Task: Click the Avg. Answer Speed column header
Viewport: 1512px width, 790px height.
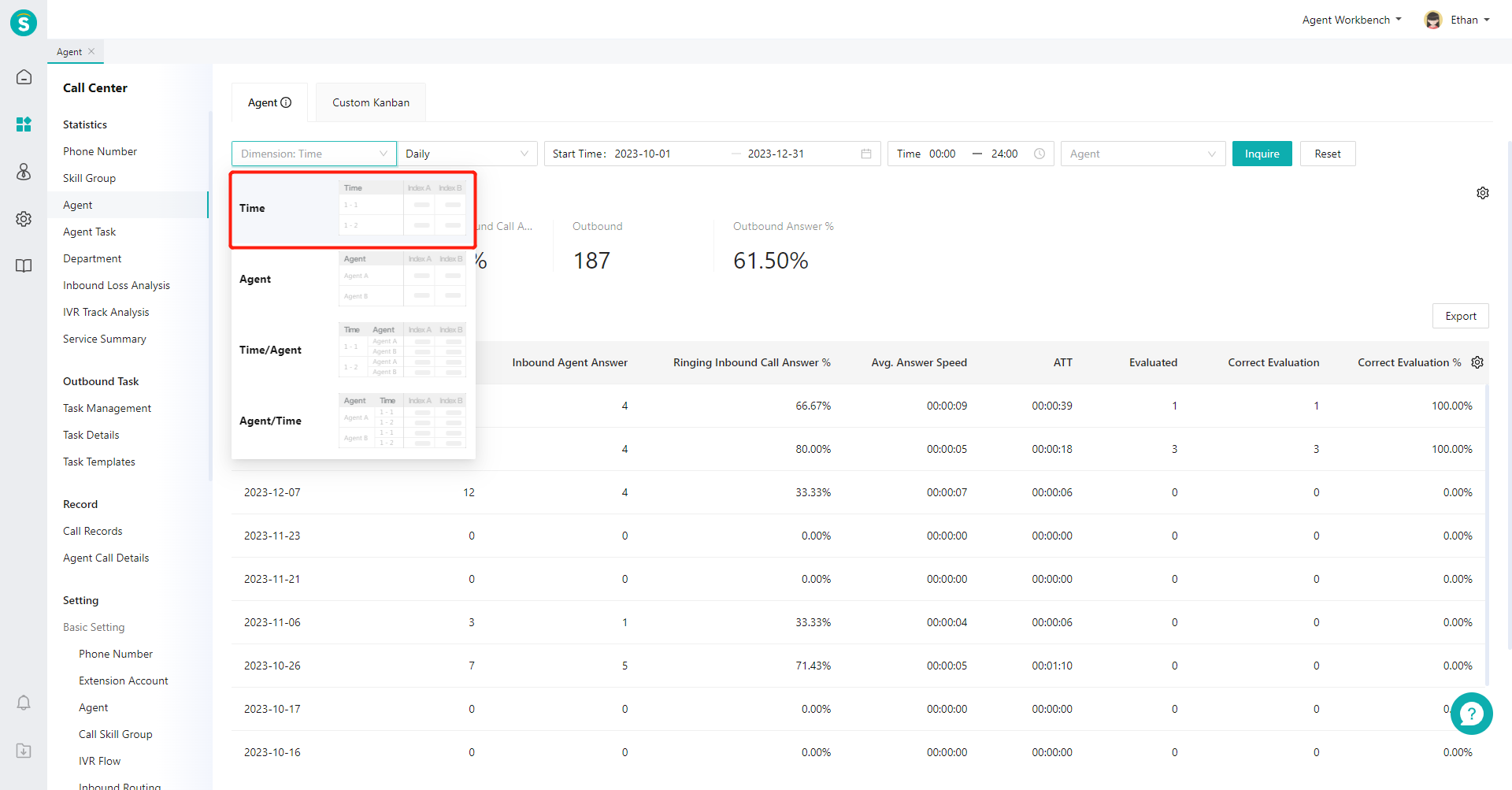Action: coord(919,362)
